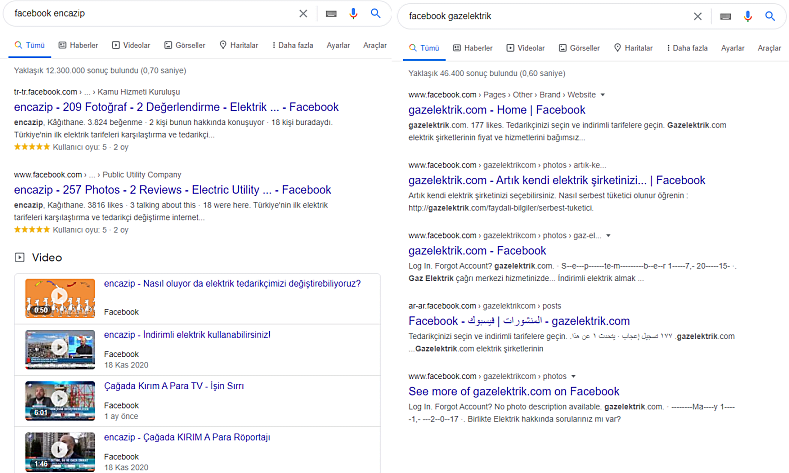Click magnifier to search 'facebook encazip'
The image size is (789, 473).
tap(375, 14)
